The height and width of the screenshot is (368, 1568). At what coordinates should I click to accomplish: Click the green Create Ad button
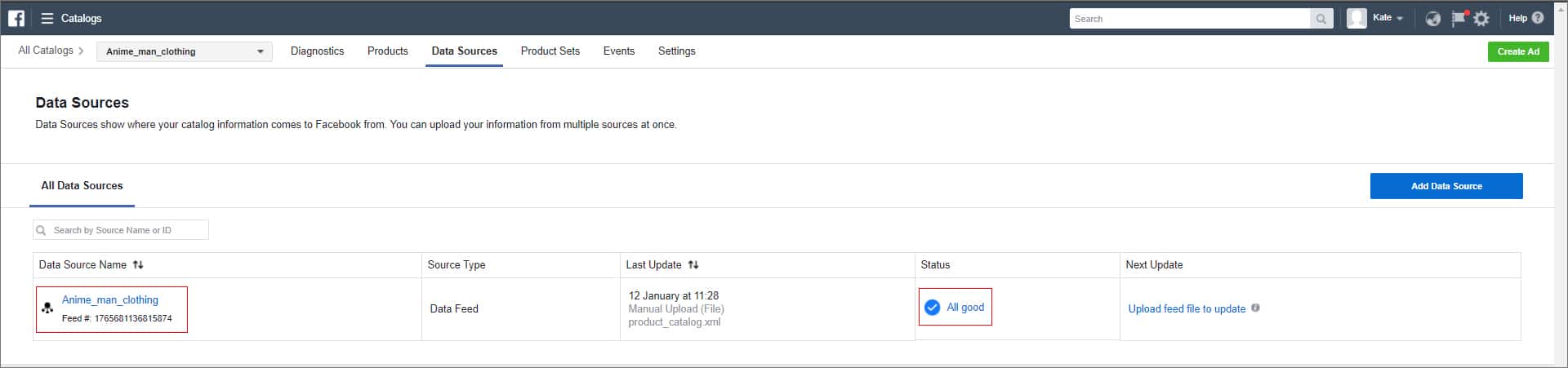(x=1517, y=51)
